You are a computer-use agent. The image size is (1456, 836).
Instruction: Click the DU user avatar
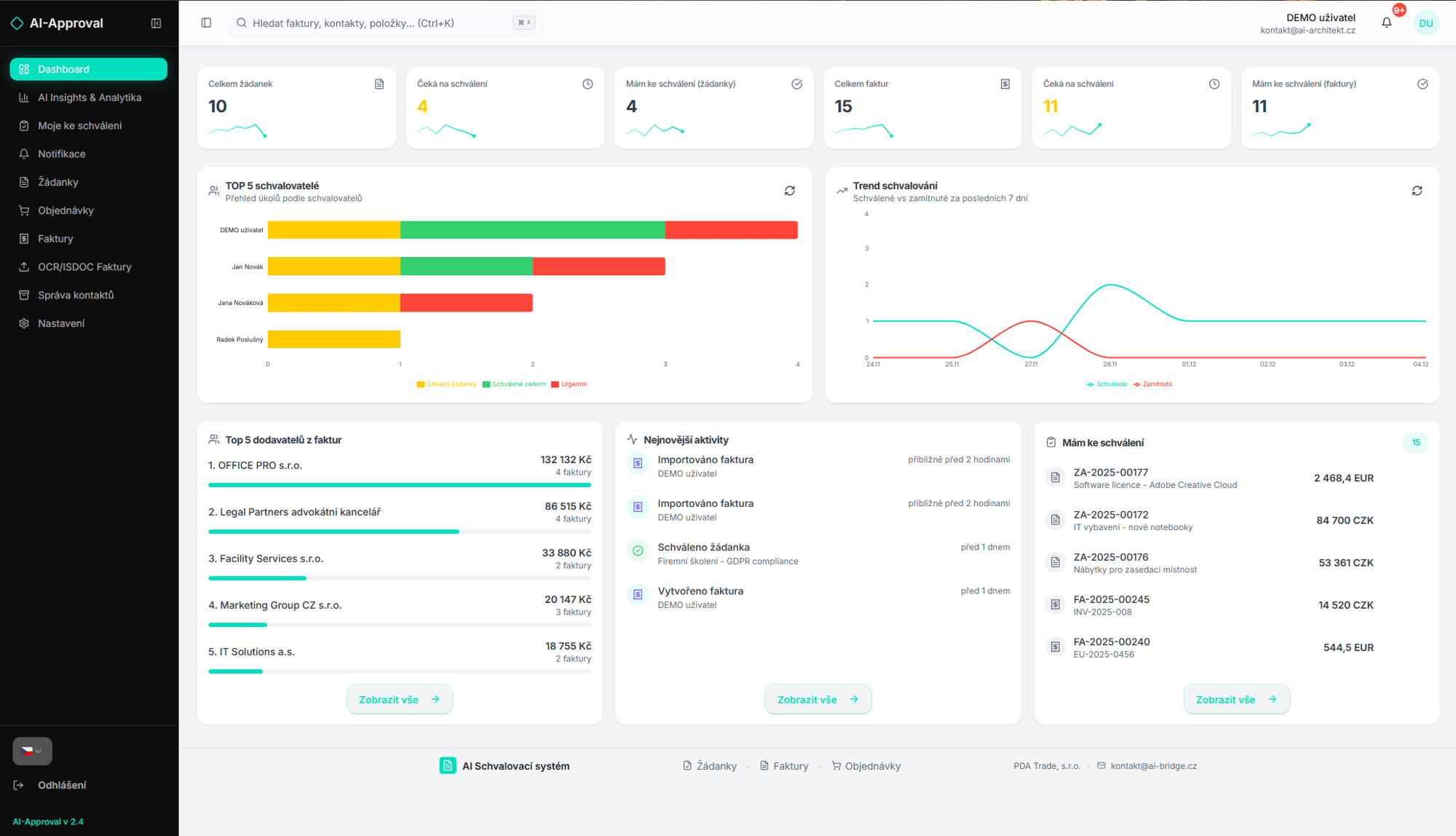1425,23
